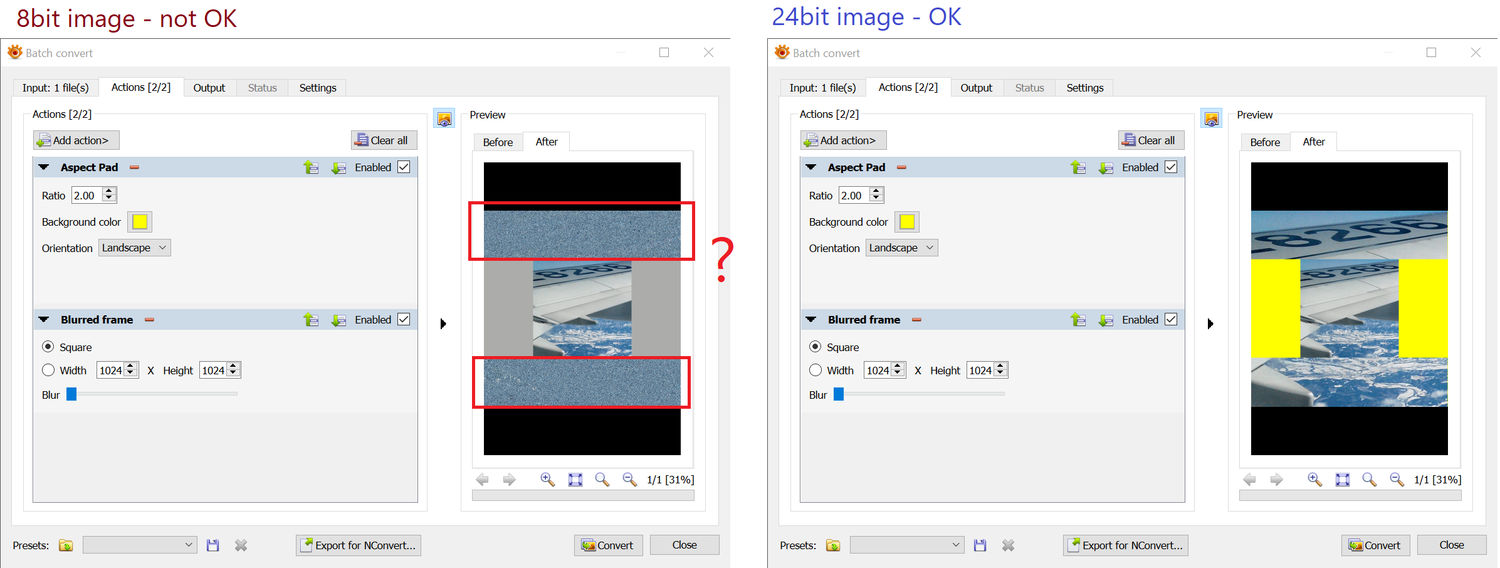The image size is (1500, 568).
Task: Click fit-to-window icon in 8bit window preview
Action: point(575,480)
